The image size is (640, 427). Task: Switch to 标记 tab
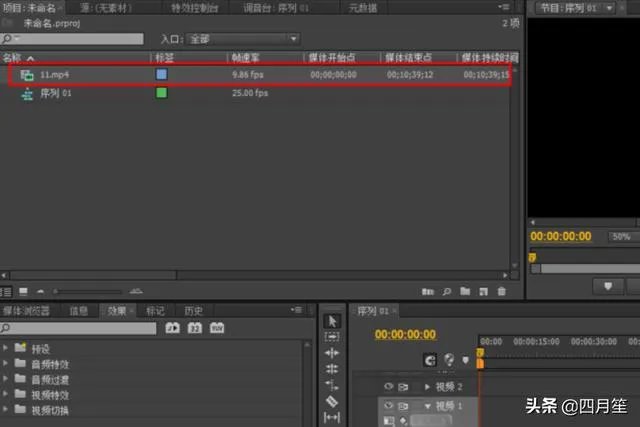coord(156,311)
